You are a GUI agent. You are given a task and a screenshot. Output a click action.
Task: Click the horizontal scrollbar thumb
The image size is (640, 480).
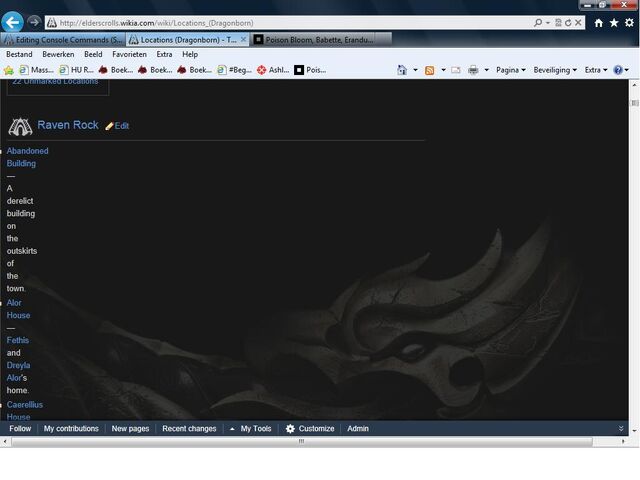pos(302,441)
